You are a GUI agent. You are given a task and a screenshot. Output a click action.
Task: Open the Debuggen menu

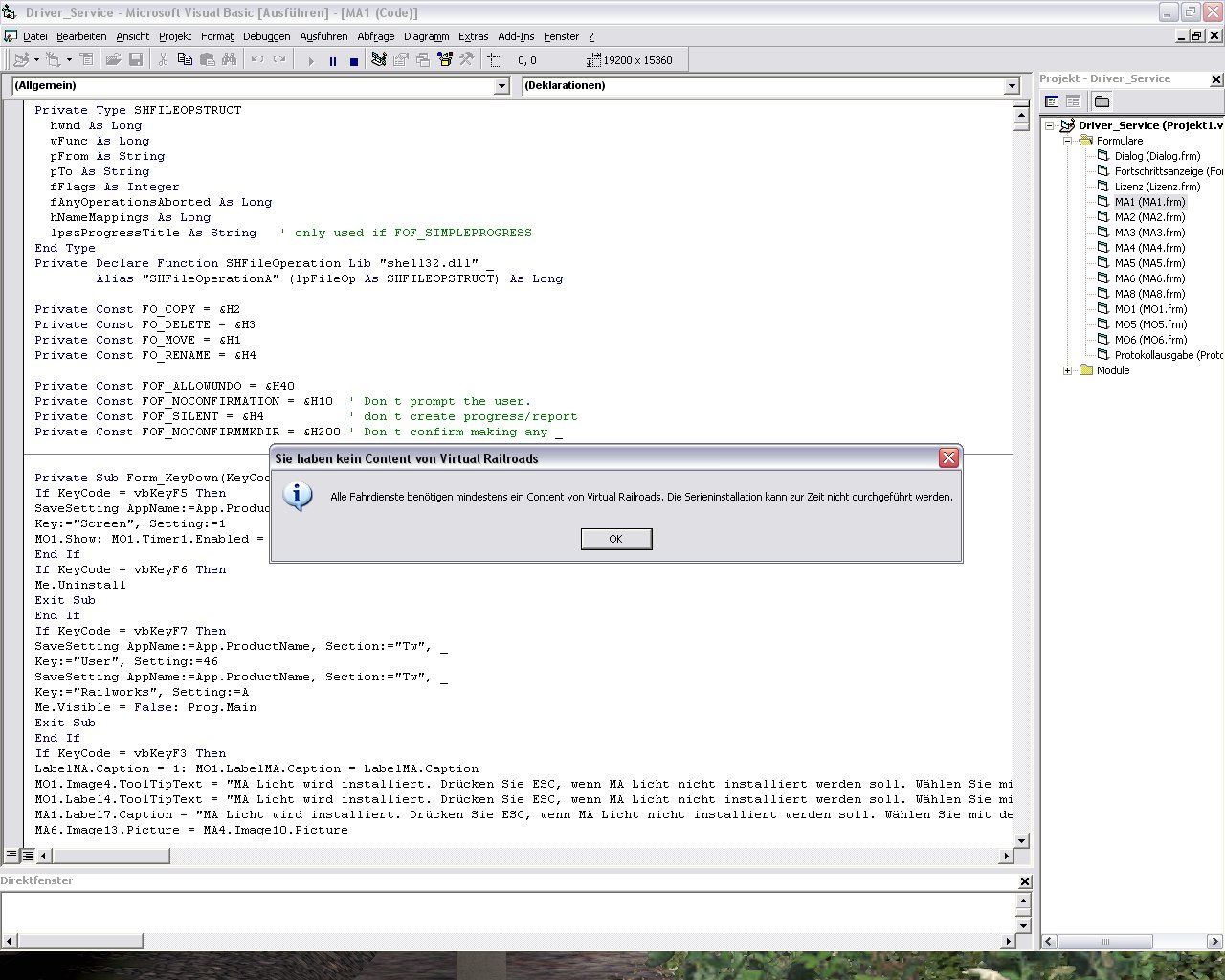(x=266, y=36)
